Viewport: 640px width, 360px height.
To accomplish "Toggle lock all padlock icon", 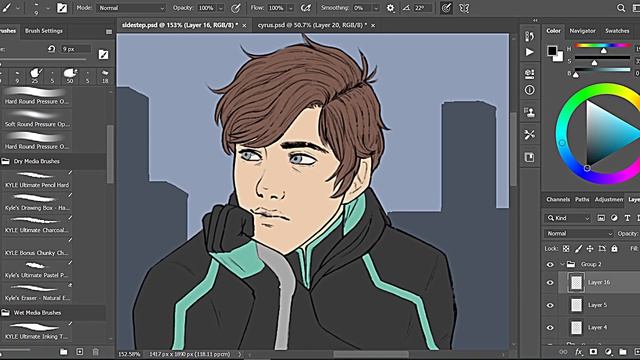I will (615, 249).
